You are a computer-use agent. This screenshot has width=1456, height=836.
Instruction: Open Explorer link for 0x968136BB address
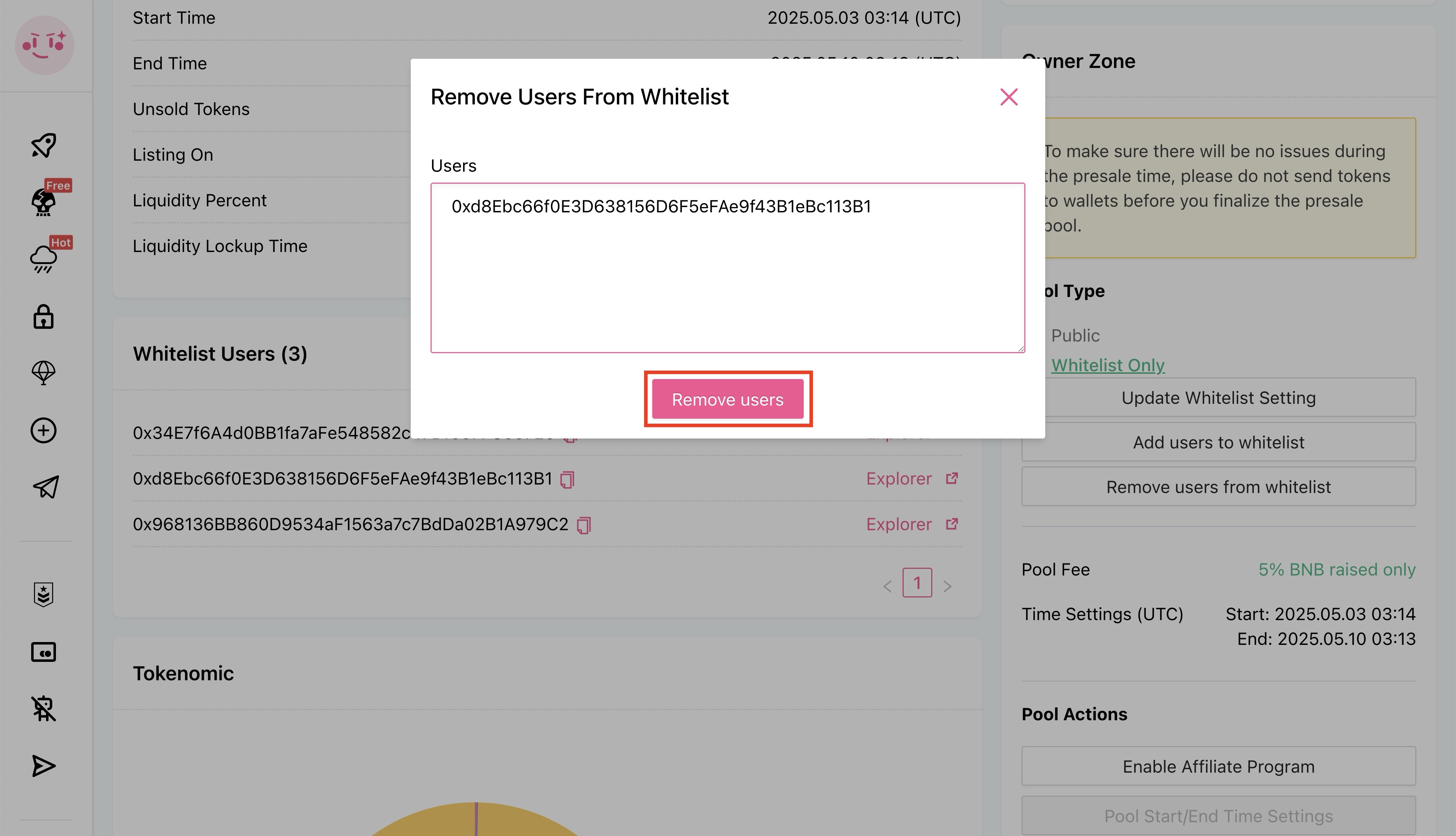(899, 525)
